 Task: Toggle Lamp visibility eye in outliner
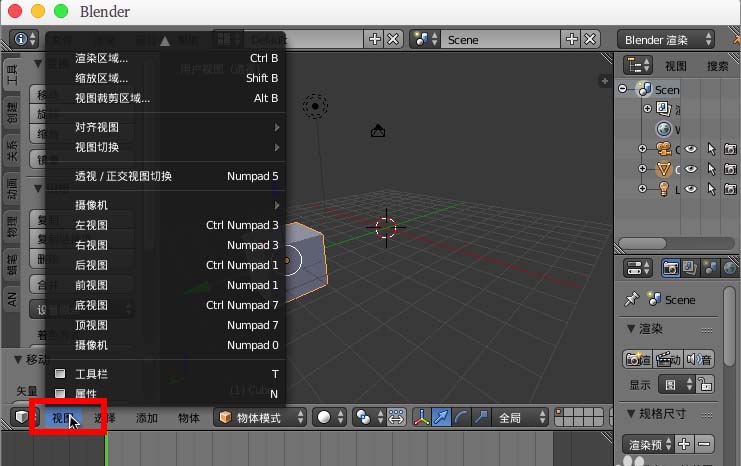tap(691, 189)
